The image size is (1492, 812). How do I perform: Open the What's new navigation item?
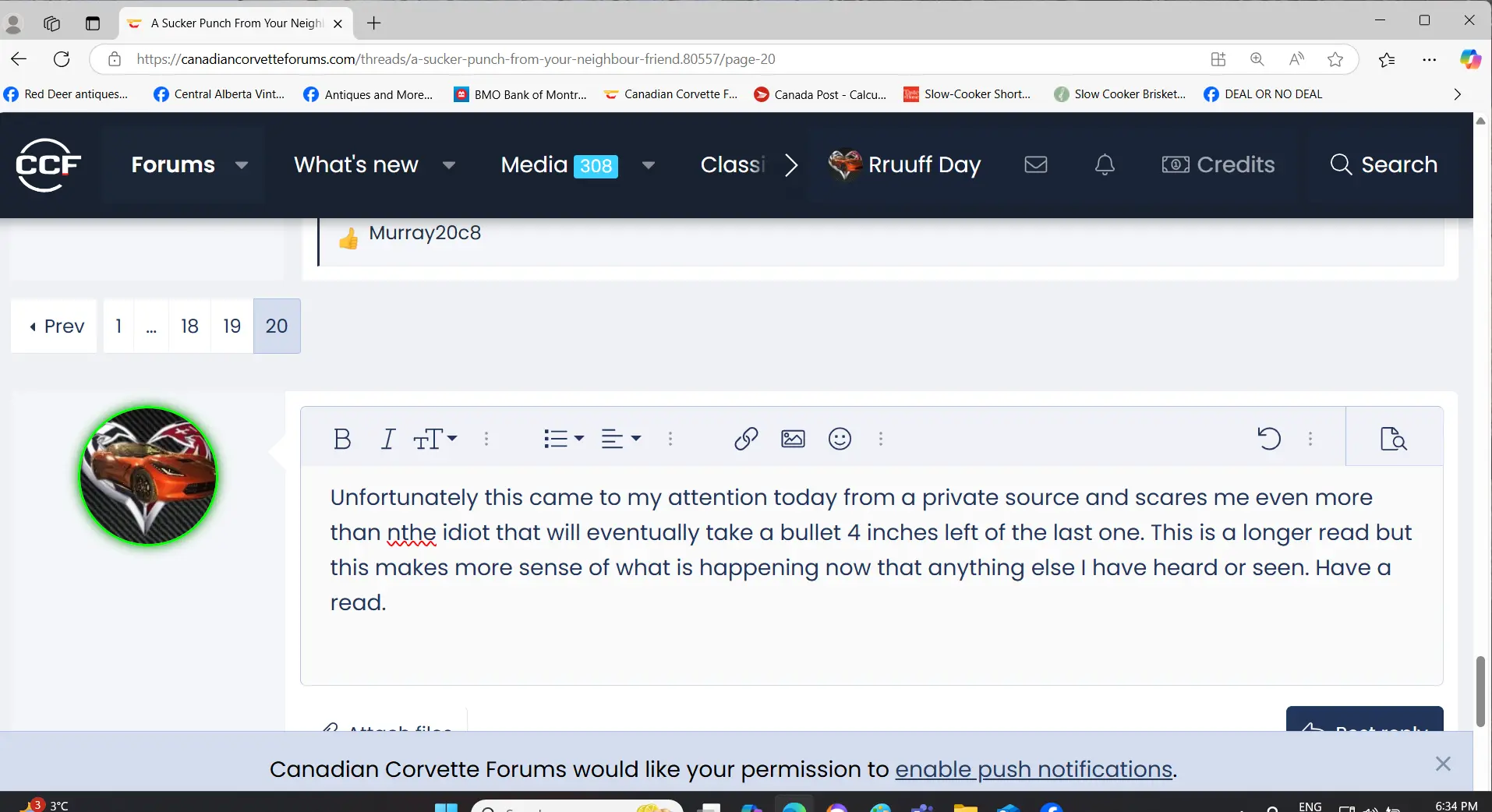[x=356, y=165]
